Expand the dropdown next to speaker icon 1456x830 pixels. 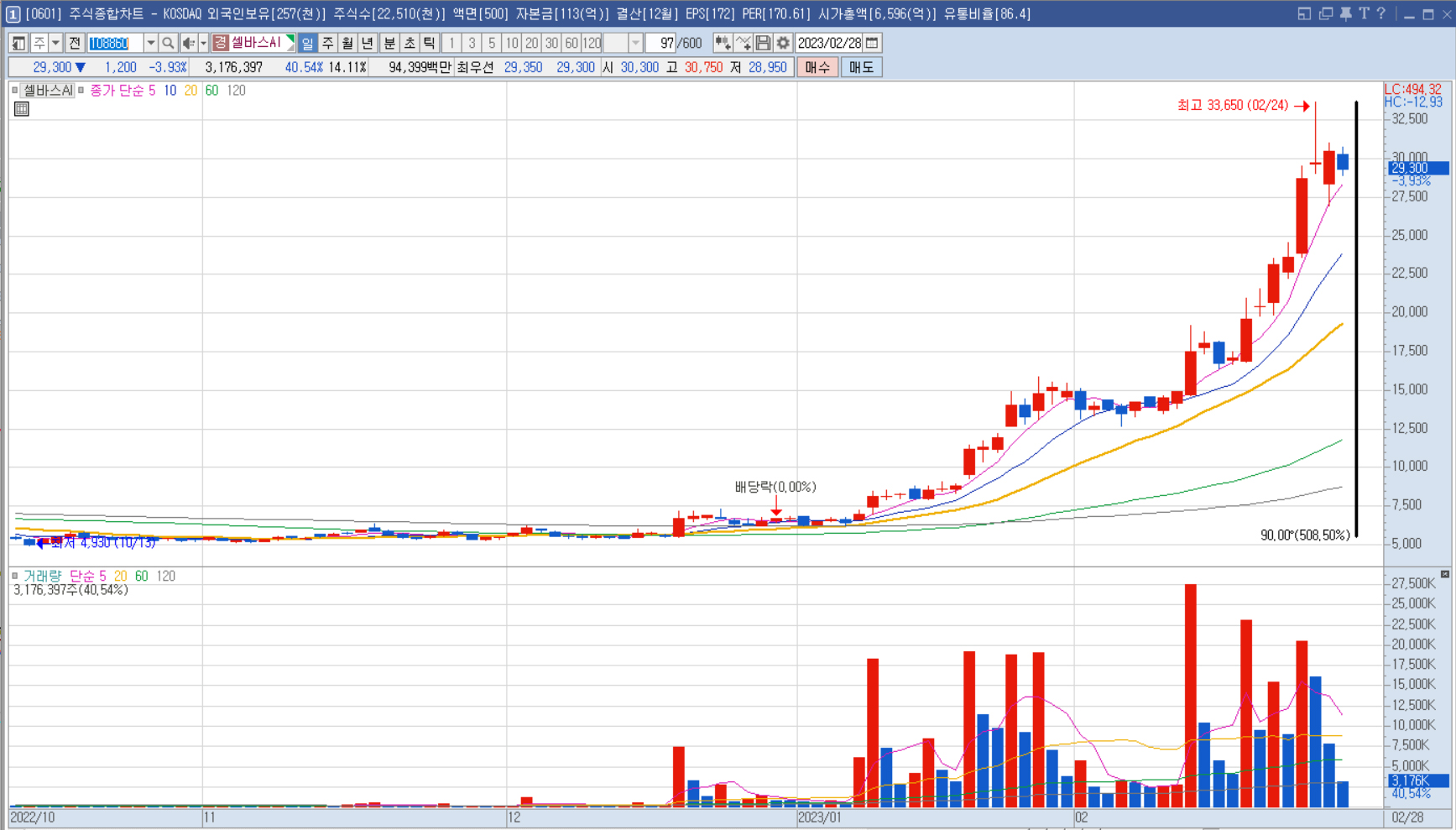203,43
